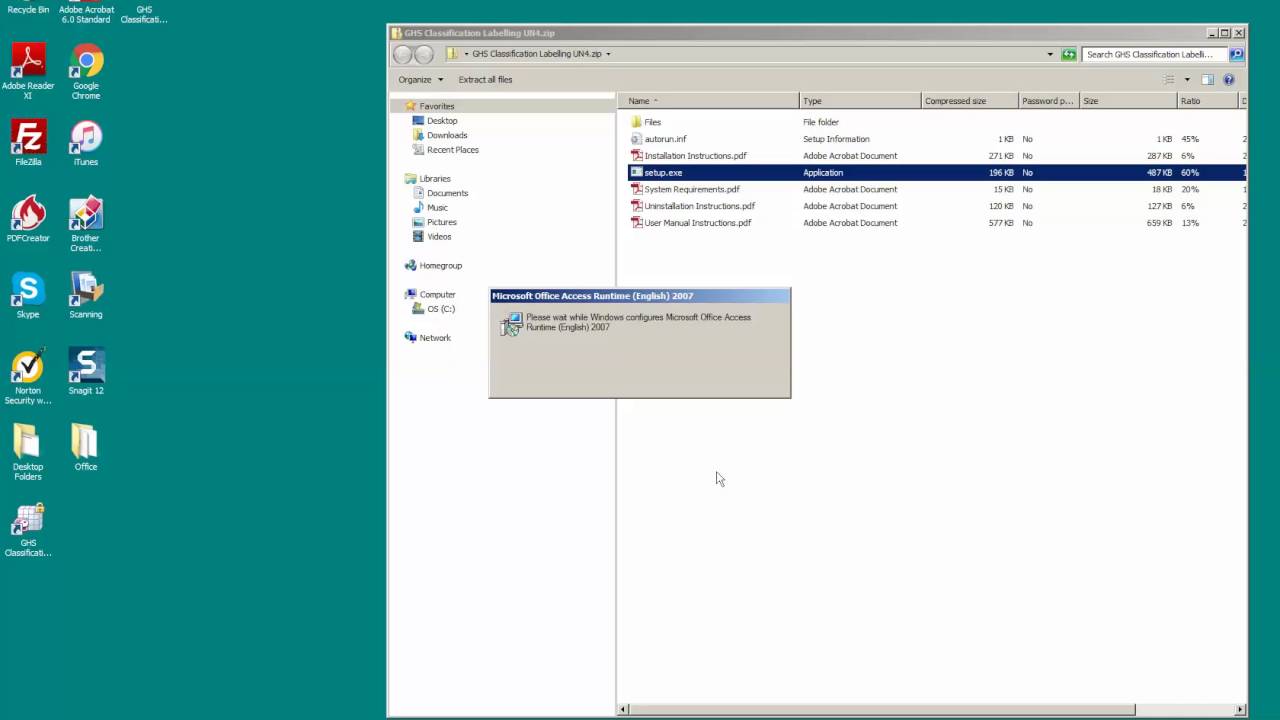Screen dimensions: 1280x720
Task: Click the Change your view icon
Action: tap(1169, 80)
